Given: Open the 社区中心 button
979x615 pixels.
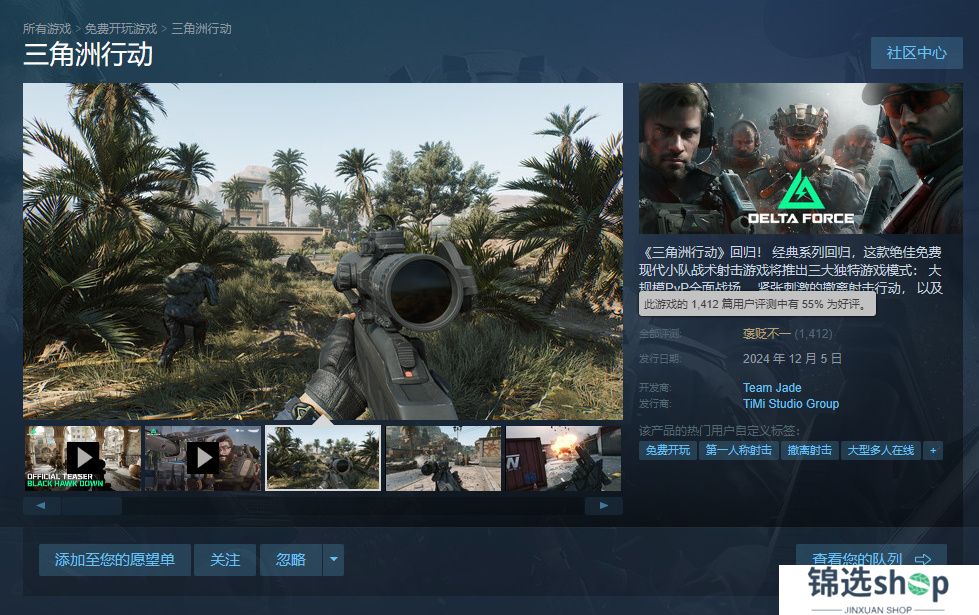Looking at the screenshot, I should 917,52.
